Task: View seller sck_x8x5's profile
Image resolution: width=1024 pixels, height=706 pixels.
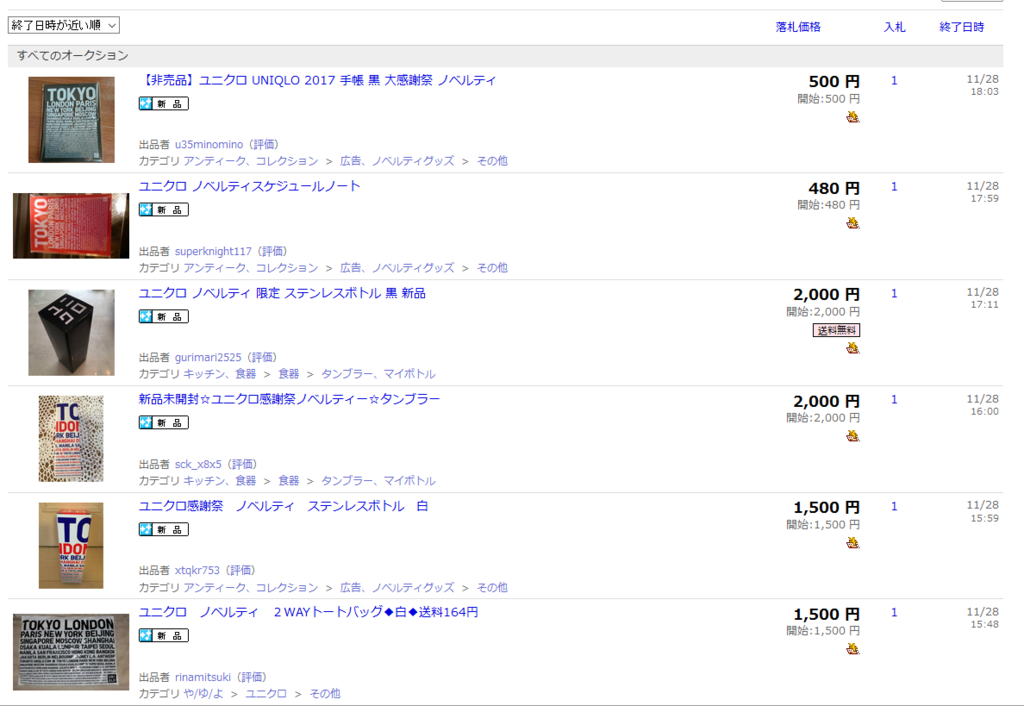Action: click(x=198, y=464)
